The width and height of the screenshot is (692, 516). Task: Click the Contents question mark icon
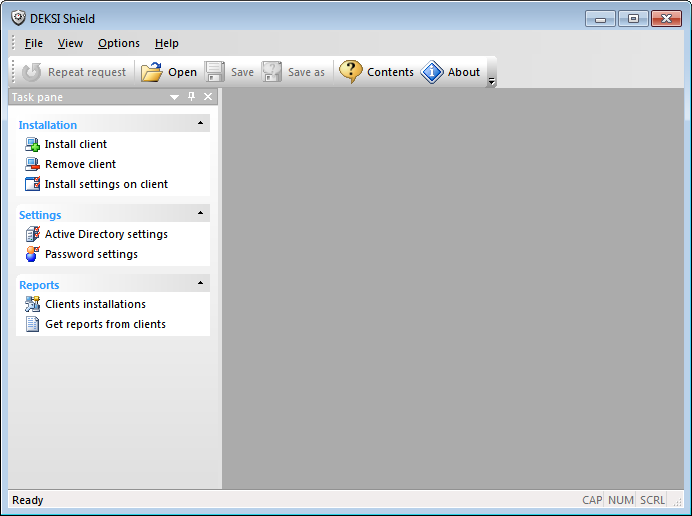click(x=350, y=72)
